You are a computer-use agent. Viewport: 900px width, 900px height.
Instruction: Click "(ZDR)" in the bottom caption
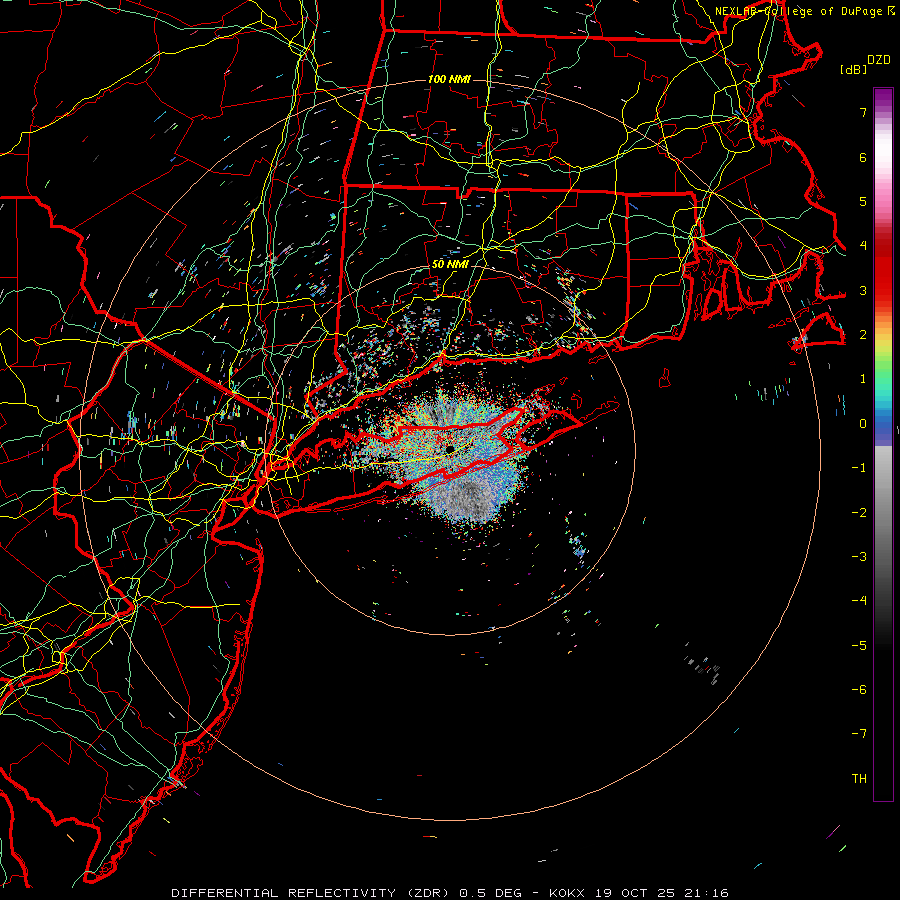click(426, 893)
